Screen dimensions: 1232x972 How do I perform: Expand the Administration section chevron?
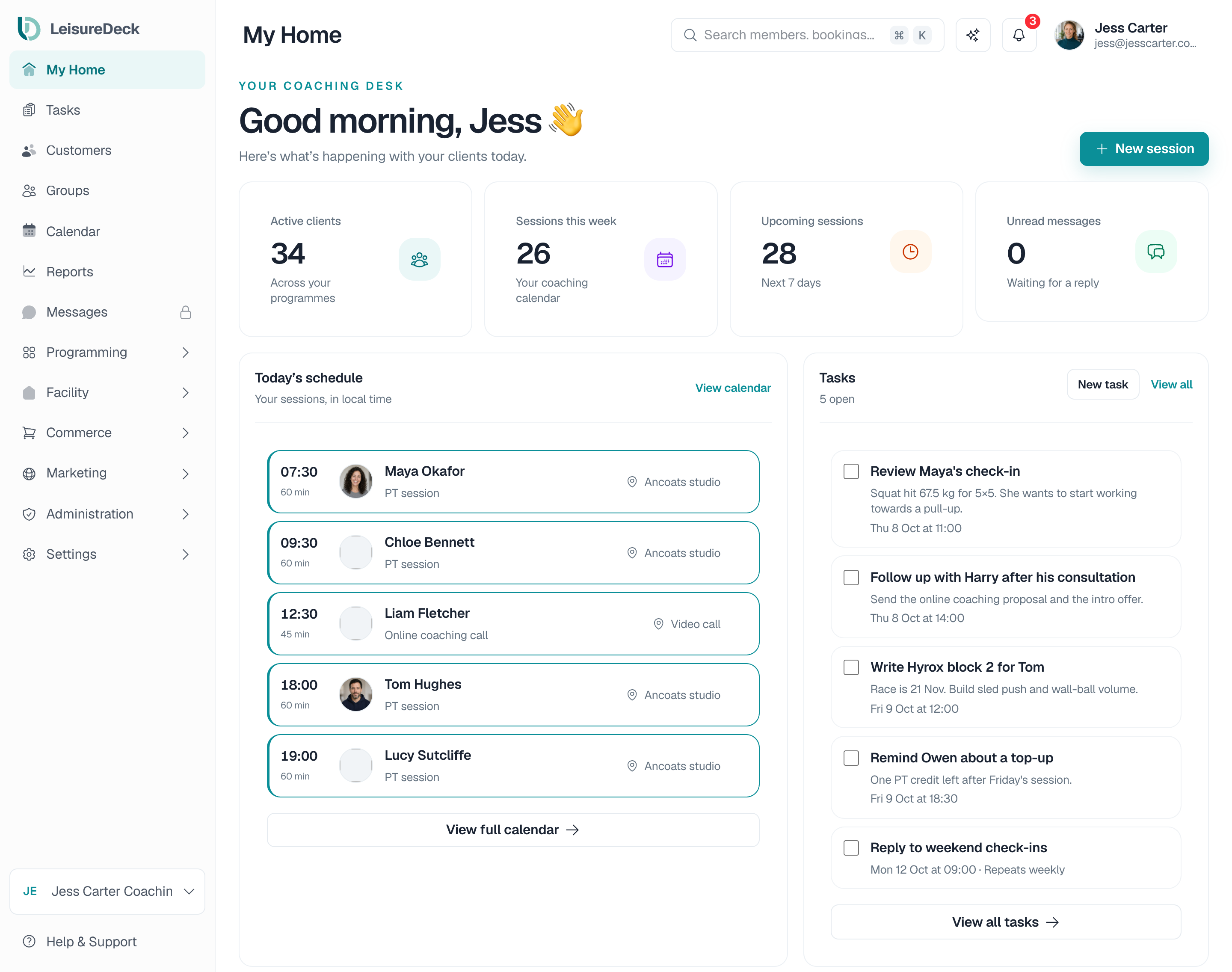coord(186,514)
